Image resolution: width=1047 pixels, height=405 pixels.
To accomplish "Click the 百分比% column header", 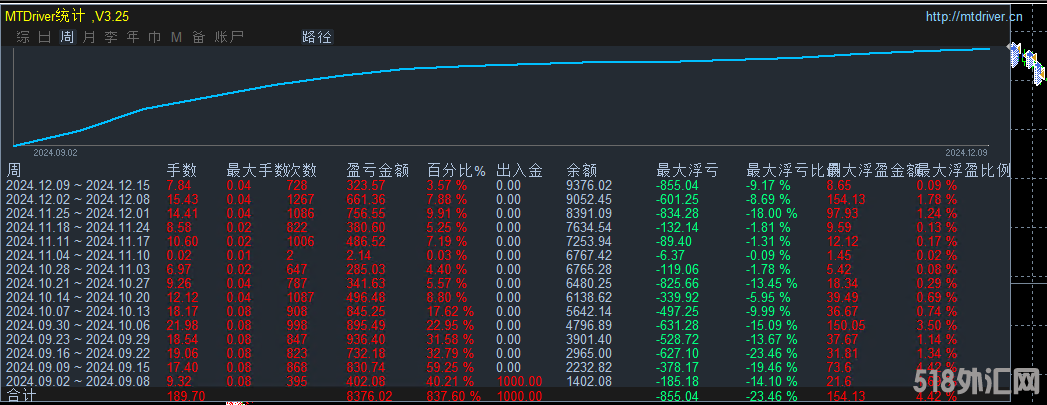I will click(x=457, y=170).
